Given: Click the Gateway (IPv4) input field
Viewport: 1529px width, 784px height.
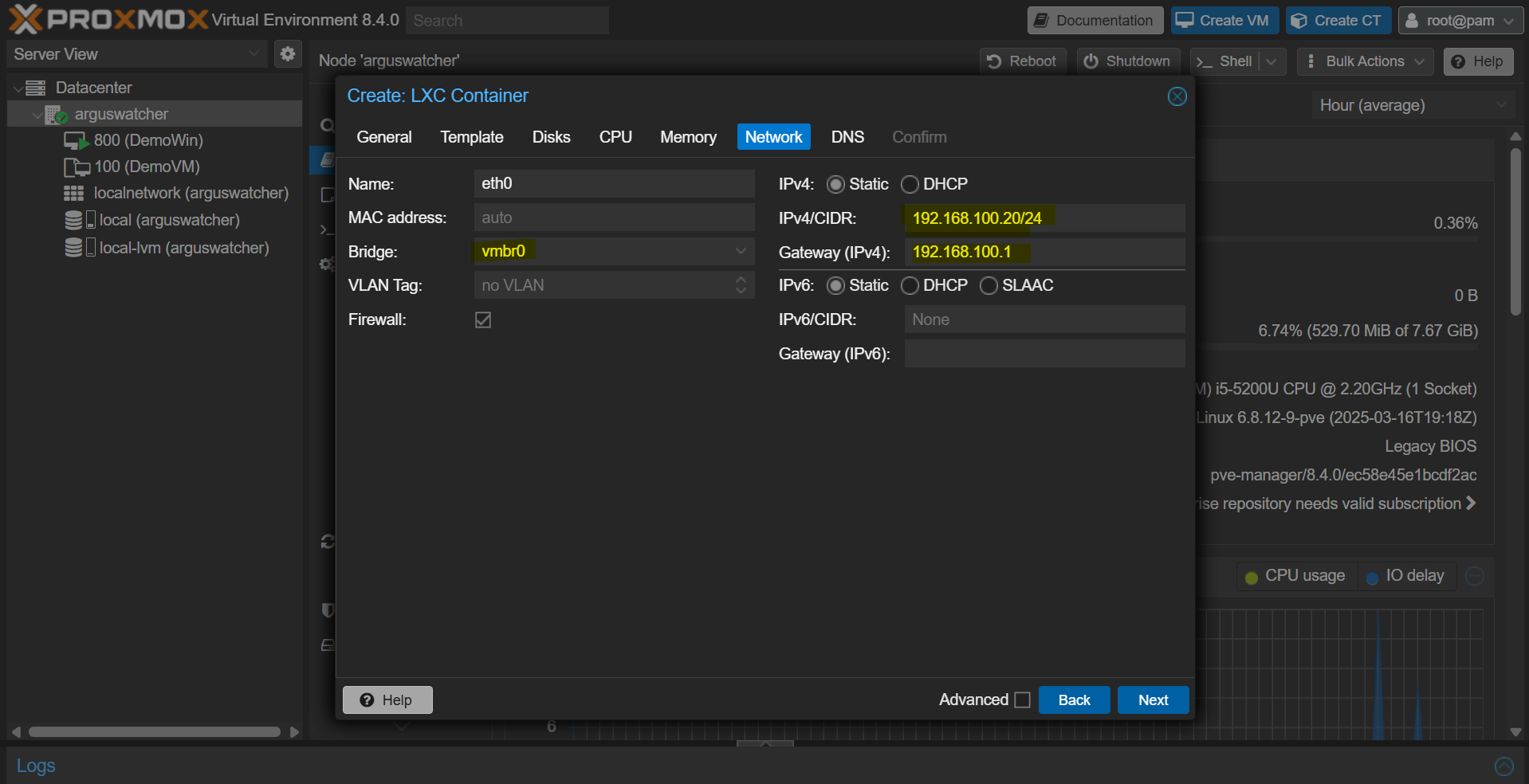Looking at the screenshot, I should pos(1044,253).
